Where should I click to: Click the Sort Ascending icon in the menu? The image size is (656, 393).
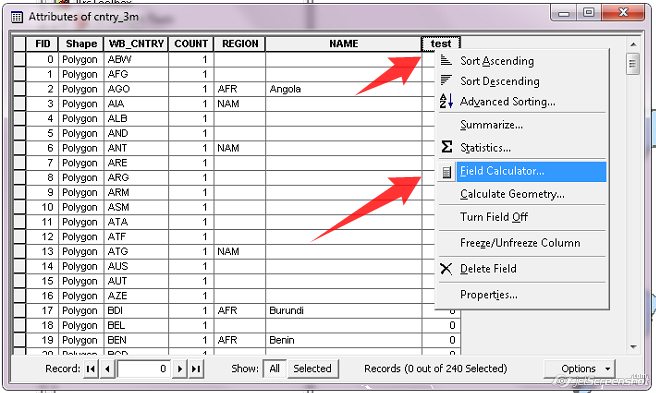click(x=446, y=61)
